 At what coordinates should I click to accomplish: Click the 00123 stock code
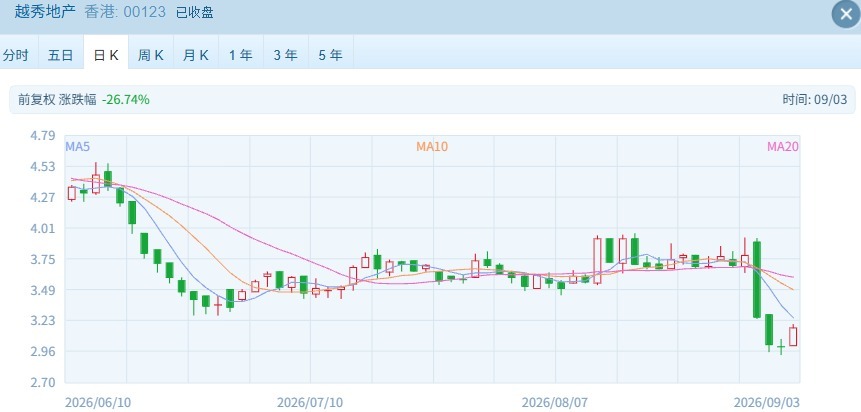[x=144, y=12]
